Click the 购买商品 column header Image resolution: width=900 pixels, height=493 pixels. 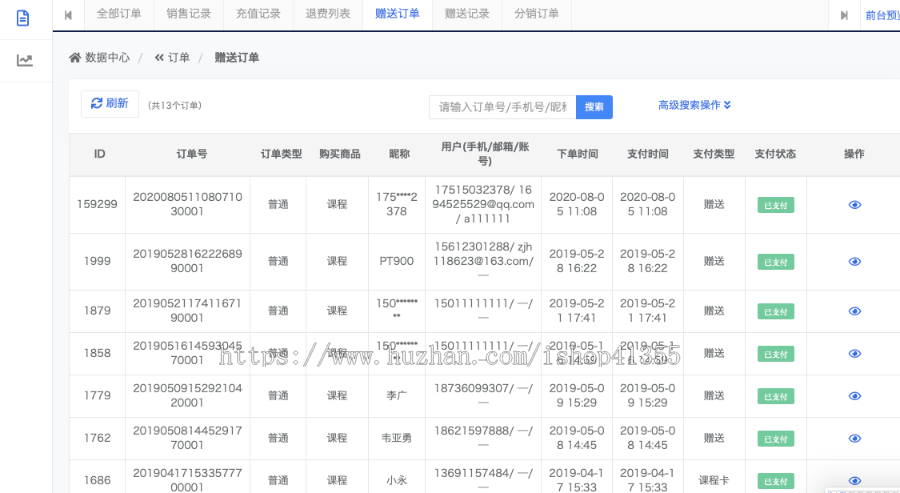point(340,154)
